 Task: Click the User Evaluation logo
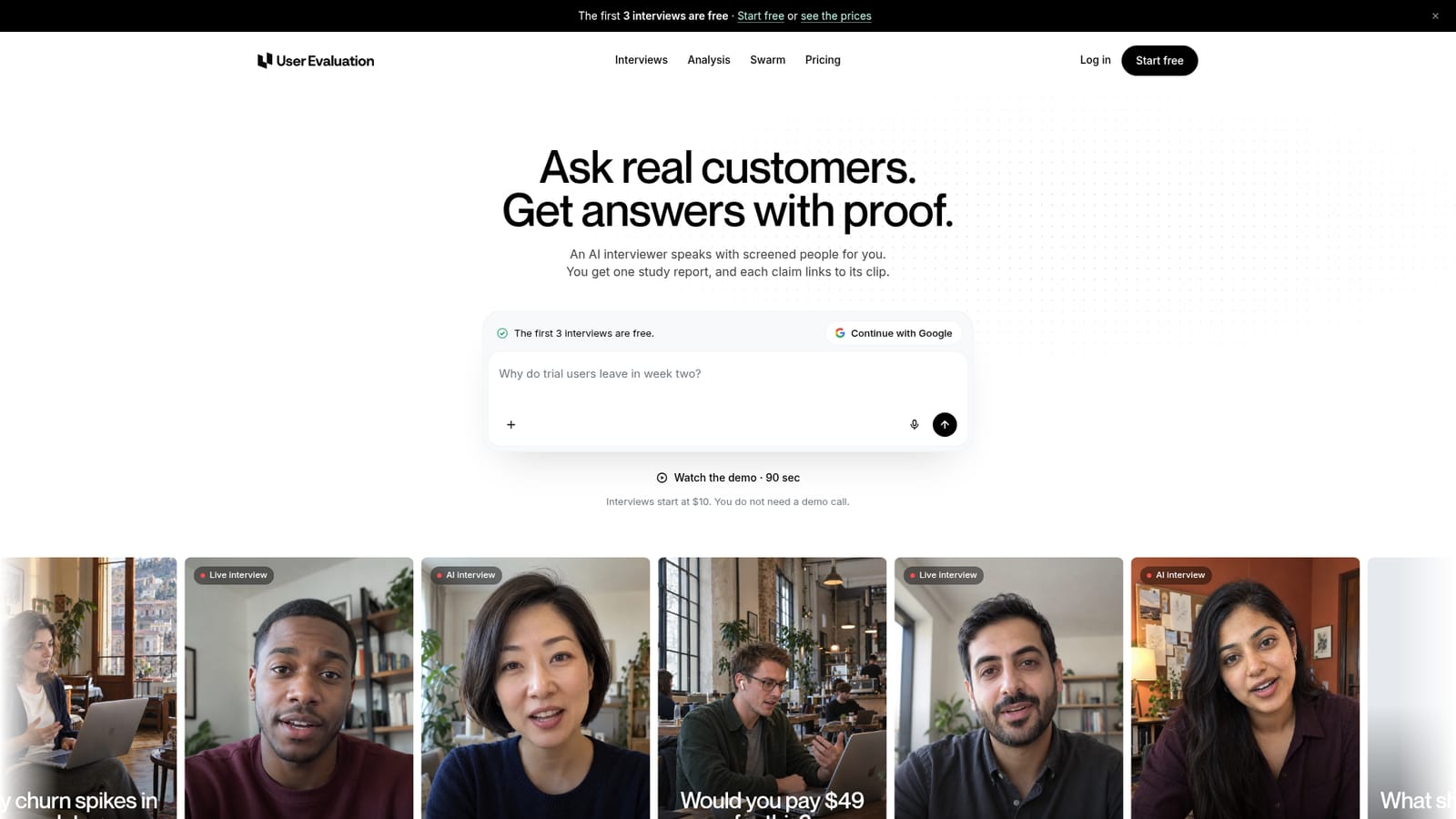[x=316, y=61]
